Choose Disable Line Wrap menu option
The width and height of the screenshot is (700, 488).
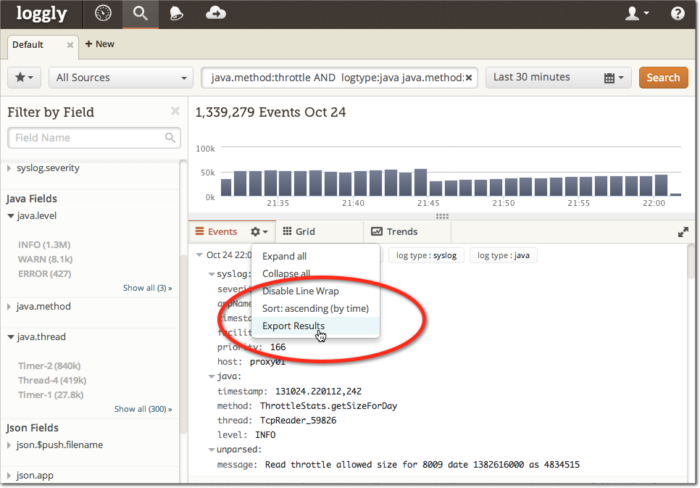[x=300, y=291]
